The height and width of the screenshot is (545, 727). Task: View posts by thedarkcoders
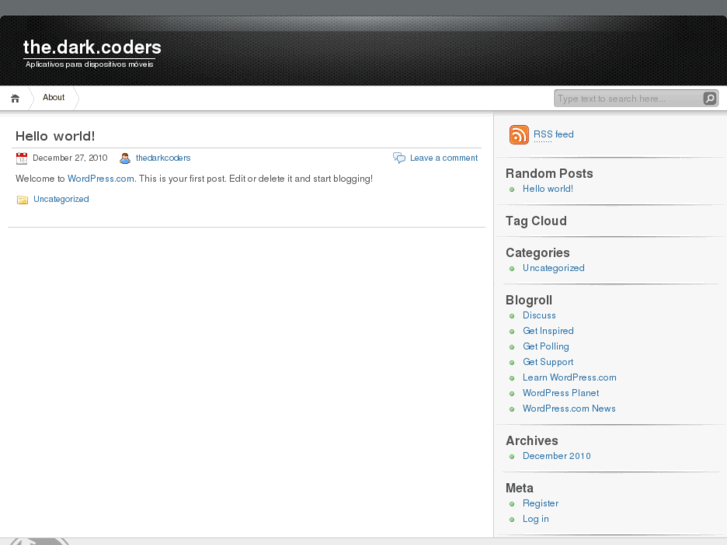(163, 158)
